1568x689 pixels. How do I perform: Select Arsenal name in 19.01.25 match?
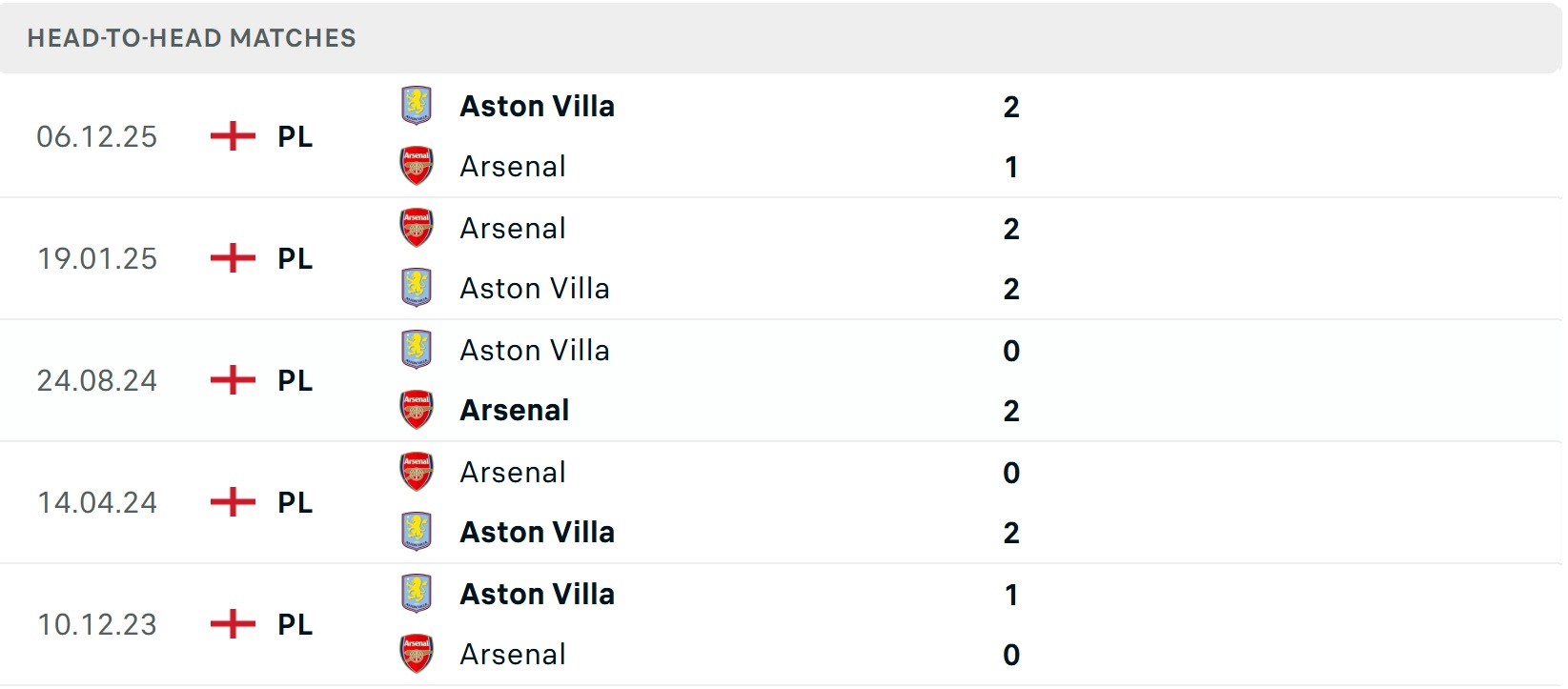point(512,228)
